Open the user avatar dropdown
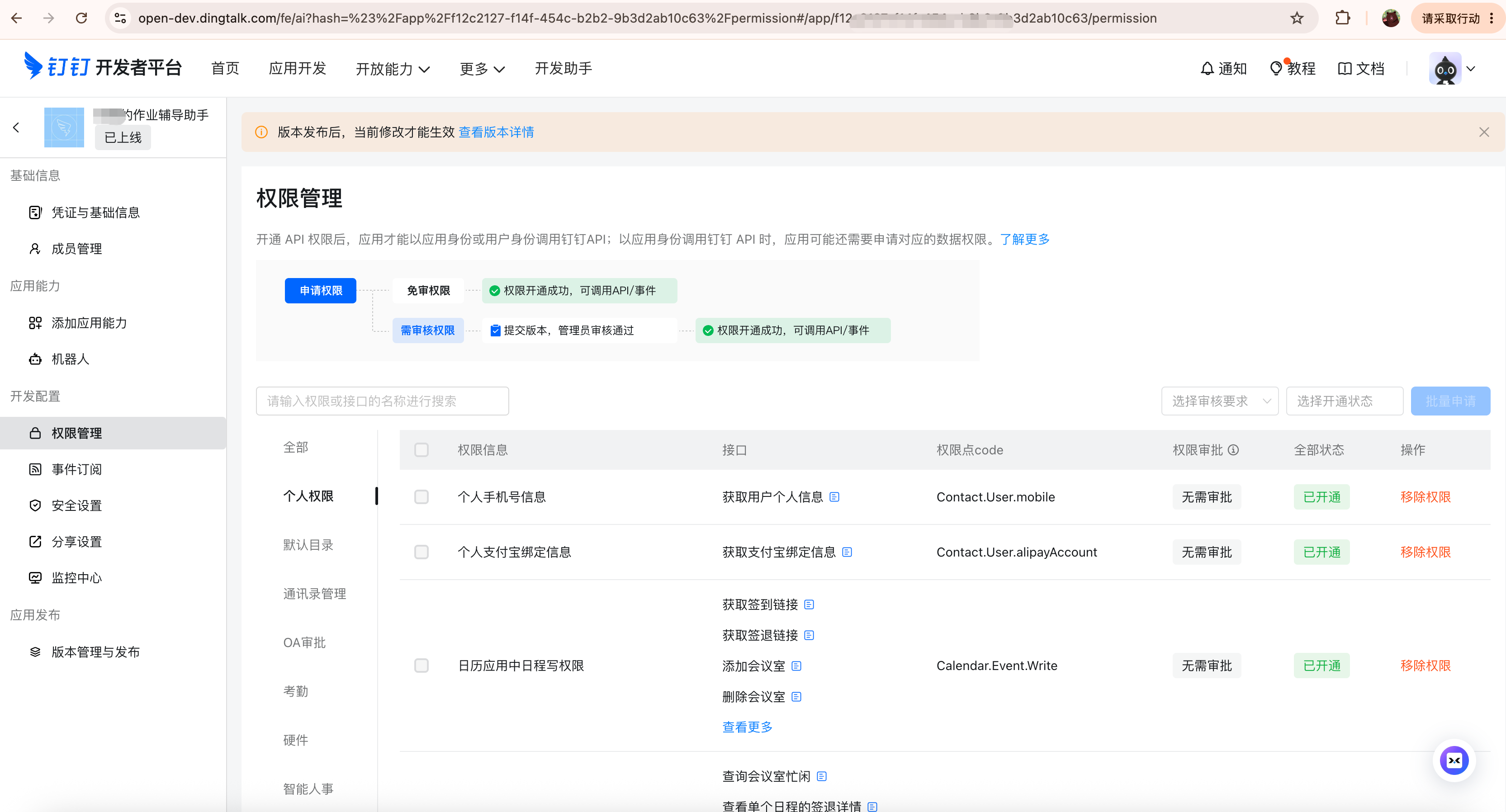Screen dimensions: 1506x812 (x=1452, y=68)
